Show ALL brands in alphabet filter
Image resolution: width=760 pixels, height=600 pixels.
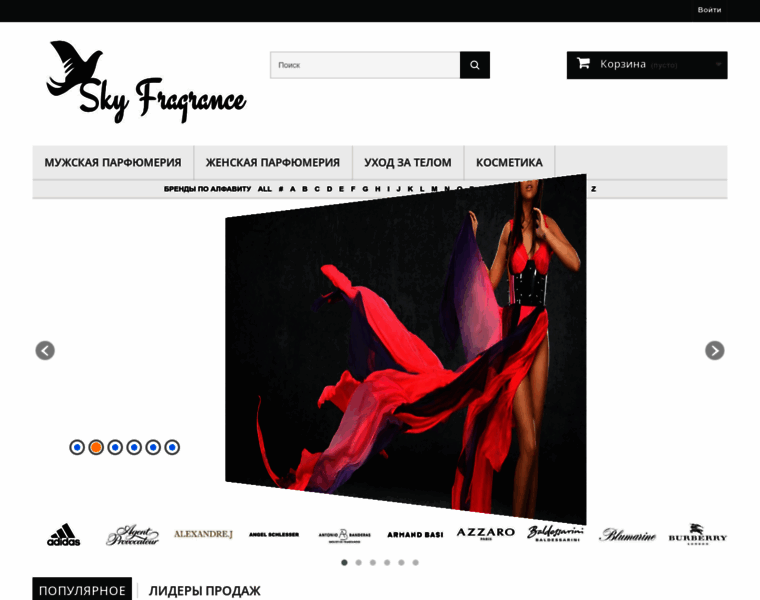tap(265, 189)
